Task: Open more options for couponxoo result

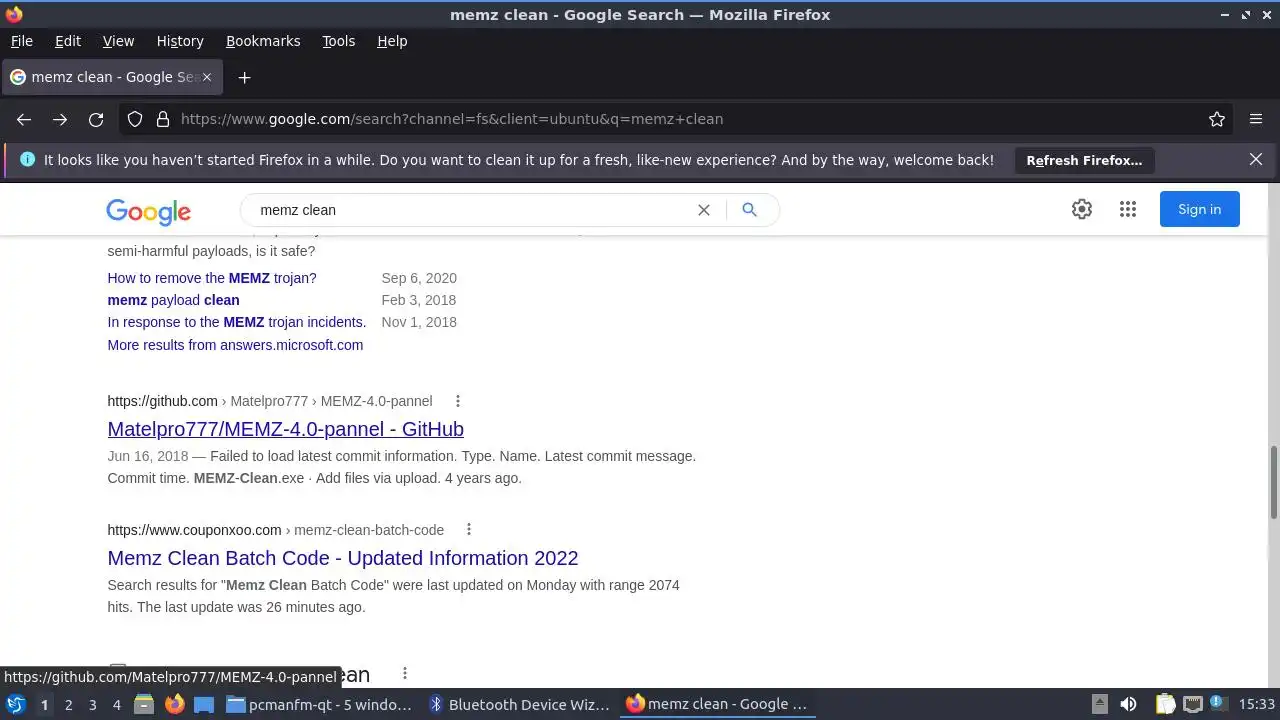Action: tap(468, 530)
